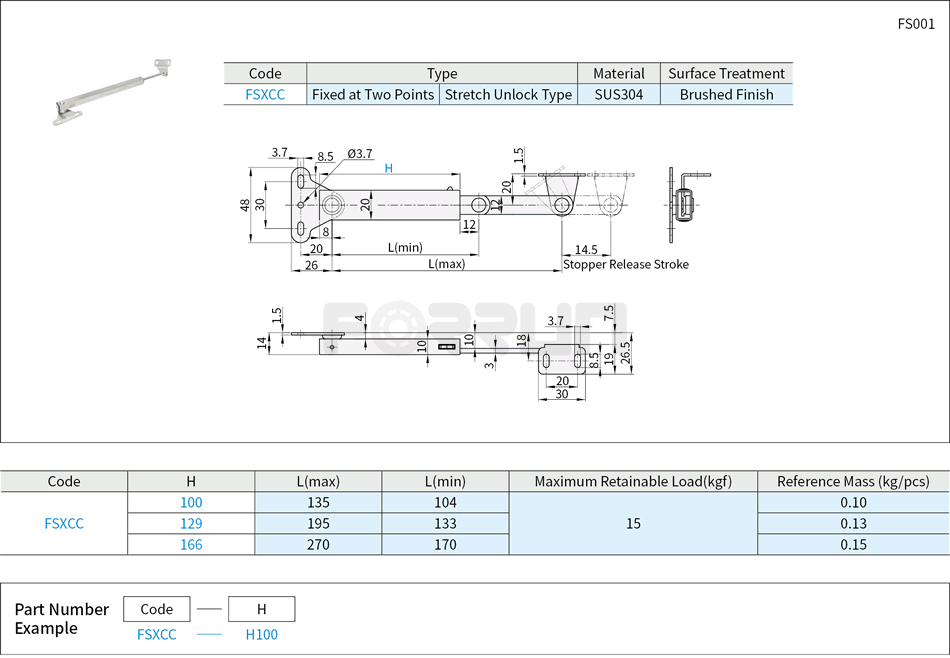Click the Stretch Unlock Type cell
The width and height of the screenshot is (950, 658).
pos(509,94)
